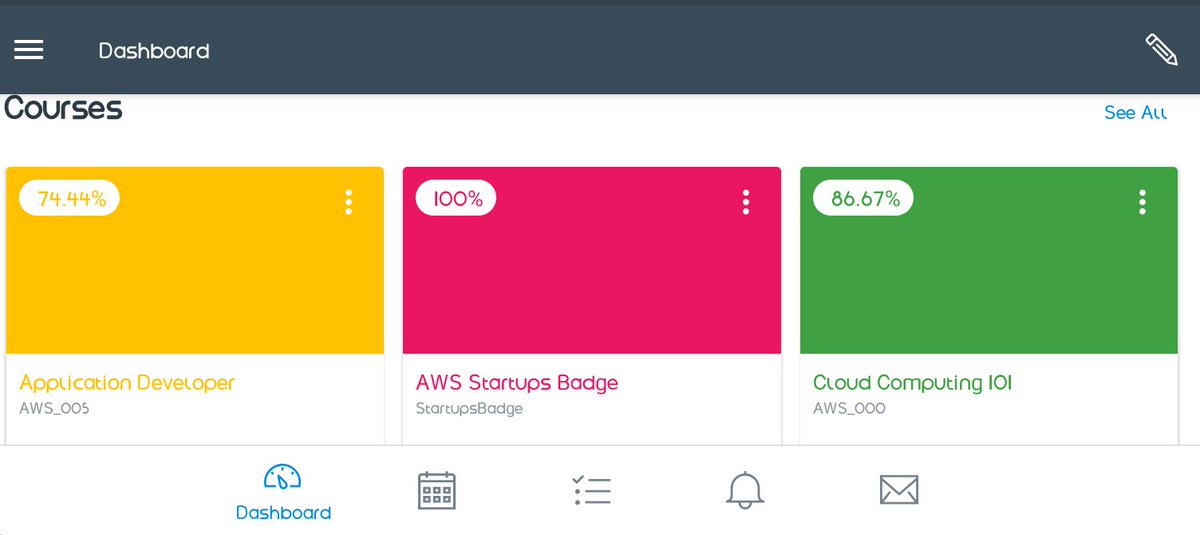Open the calendar tab icon
The width and height of the screenshot is (1200, 535).
pyautogui.click(x=436, y=490)
